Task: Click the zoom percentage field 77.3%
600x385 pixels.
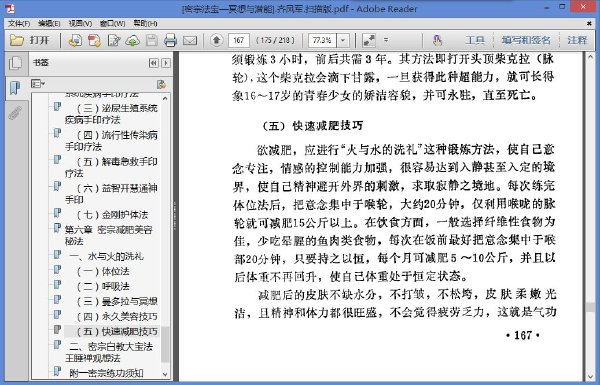Action: pos(322,40)
